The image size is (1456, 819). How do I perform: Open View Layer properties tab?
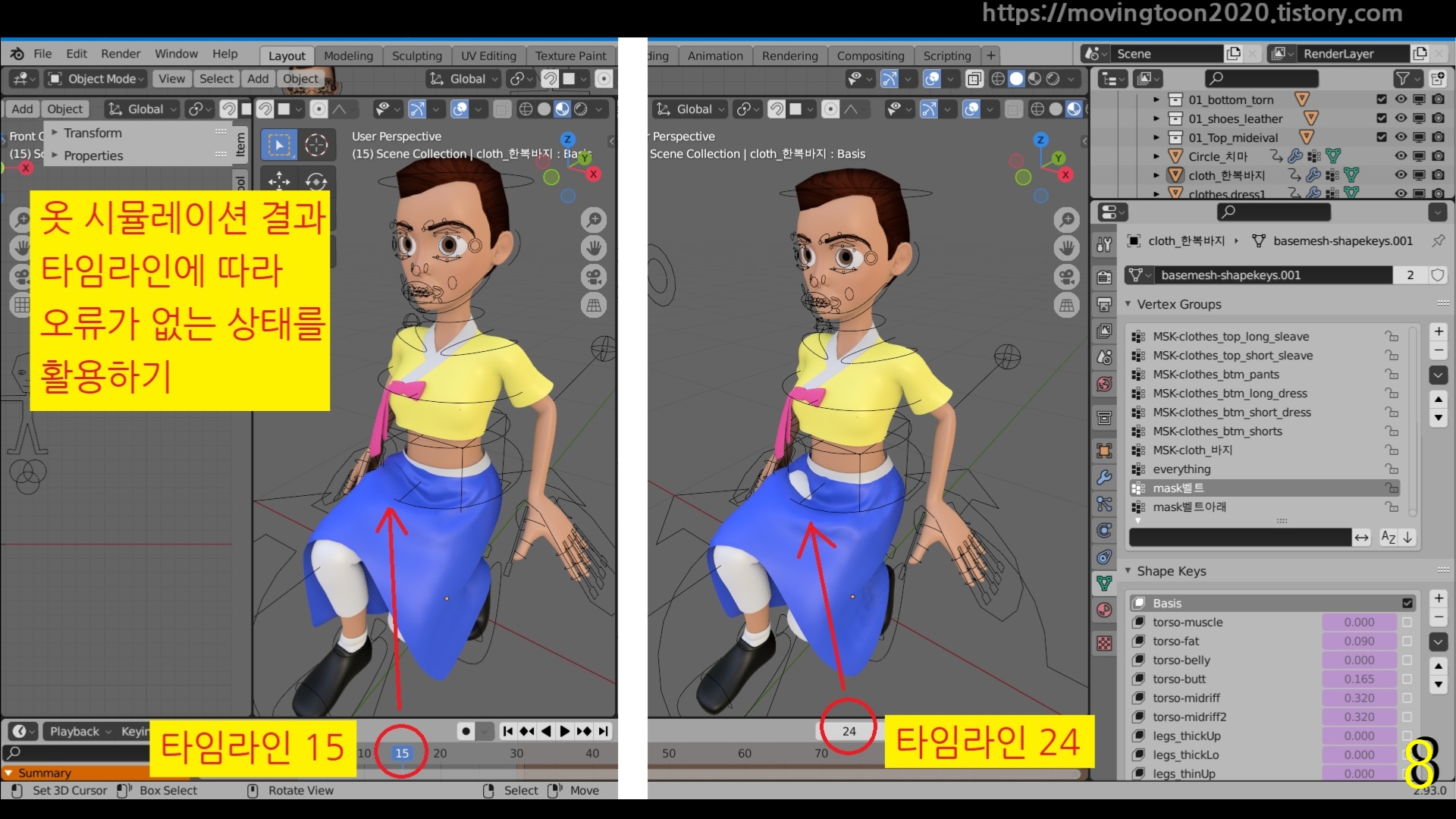coord(1104,331)
